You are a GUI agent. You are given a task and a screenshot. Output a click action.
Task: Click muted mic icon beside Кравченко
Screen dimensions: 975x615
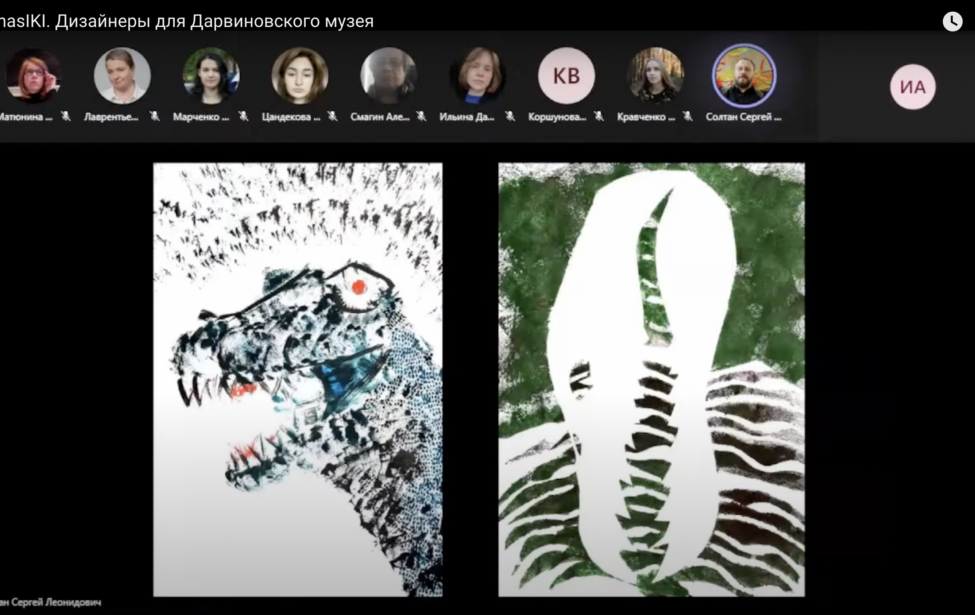click(x=687, y=117)
